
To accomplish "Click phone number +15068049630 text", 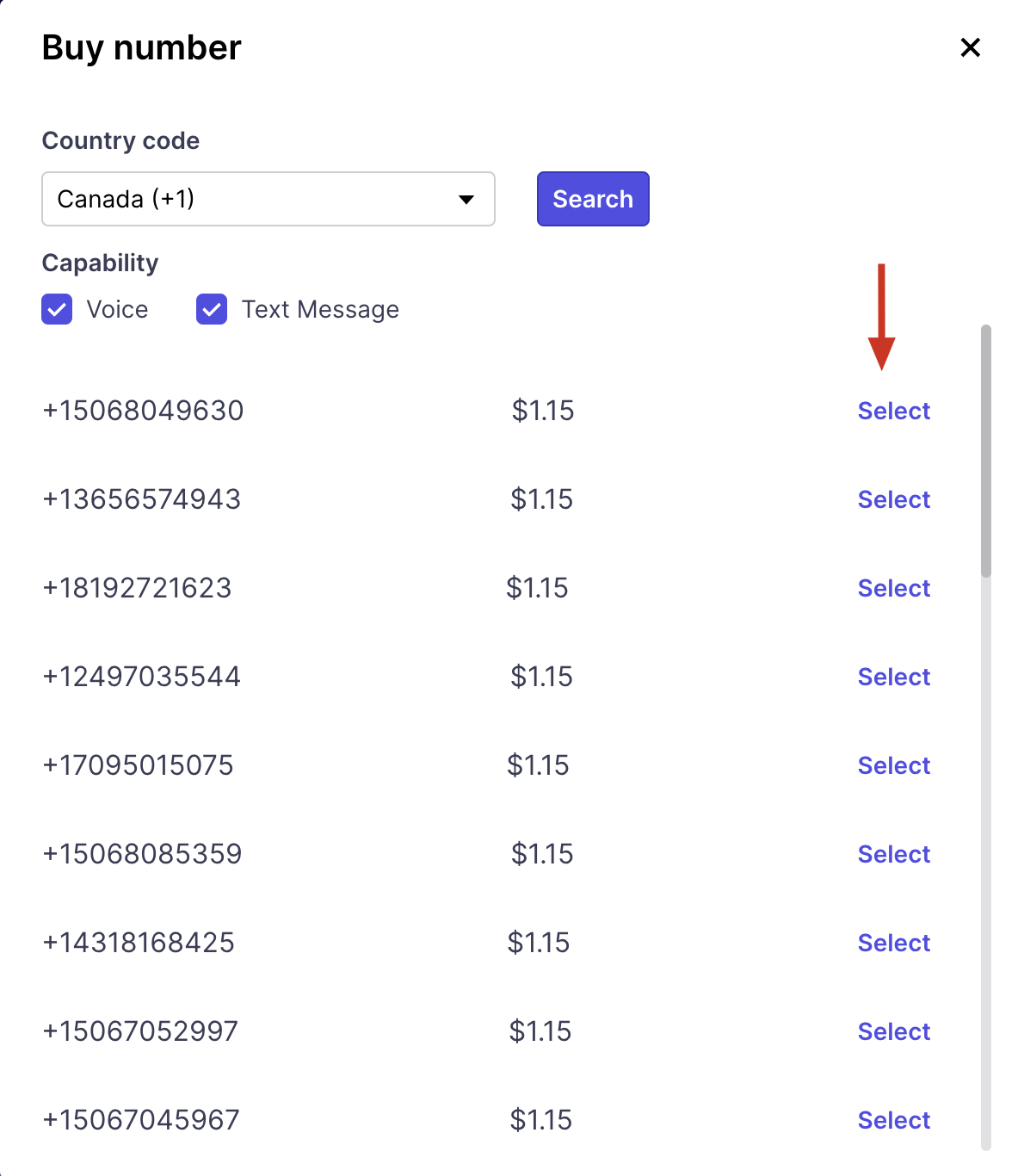I will pyautogui.click(x=143, y=411).
